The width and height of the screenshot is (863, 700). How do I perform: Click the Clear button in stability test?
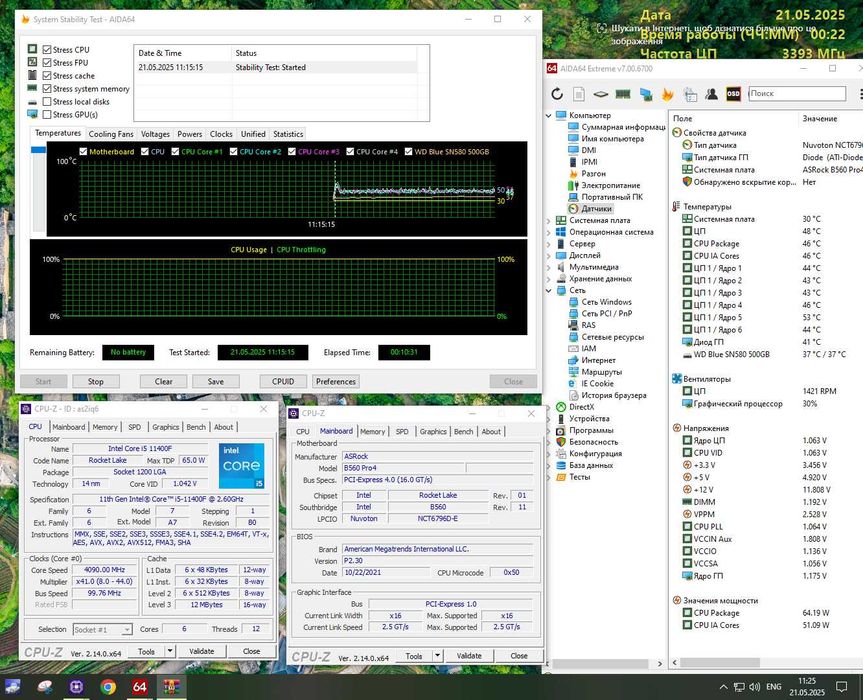[x=163, y=381]
